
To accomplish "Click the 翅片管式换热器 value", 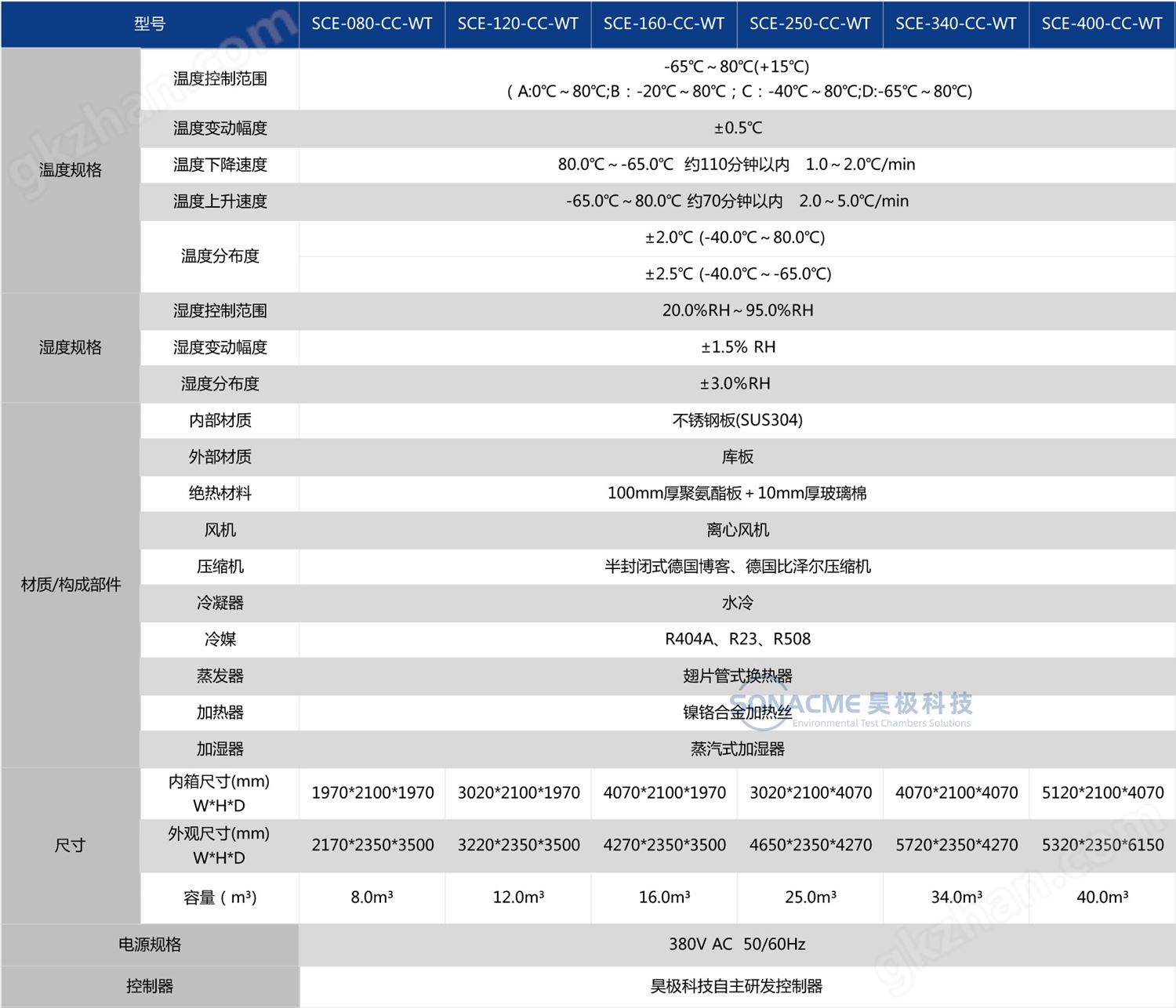I will click(738, 676).
